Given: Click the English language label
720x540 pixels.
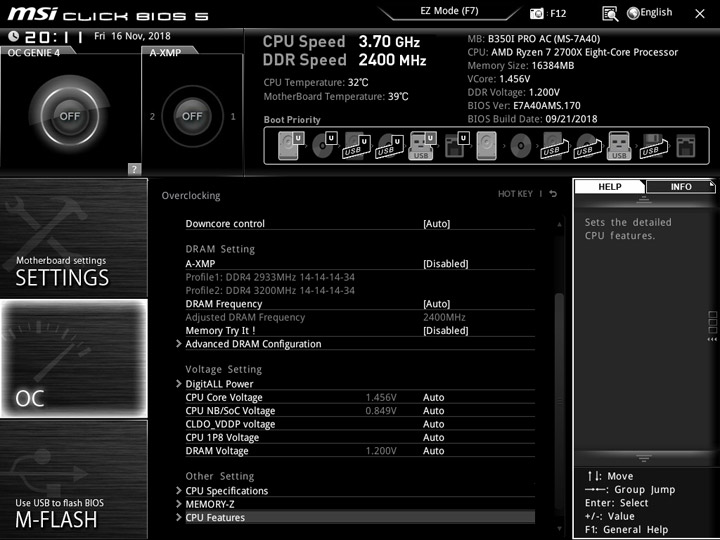Looking at the screenshot, I should pyautogui.click(x=656, y=12).
